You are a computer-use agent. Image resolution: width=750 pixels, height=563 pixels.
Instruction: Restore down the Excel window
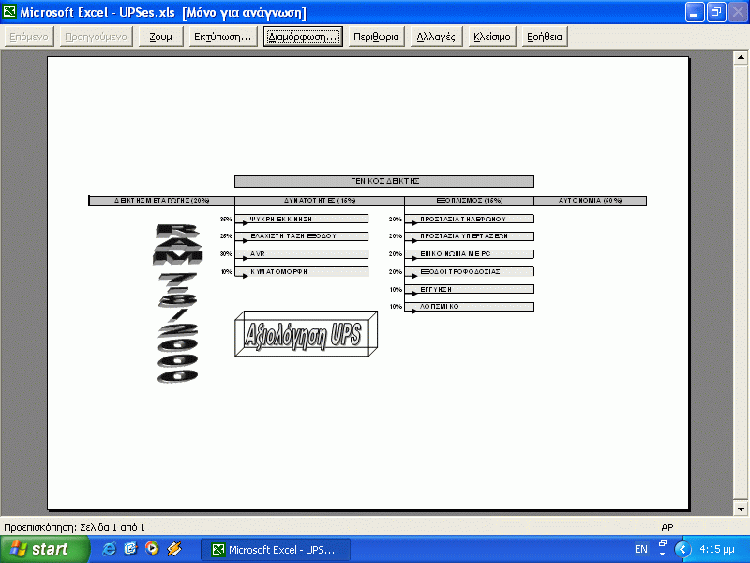[716, 12]
